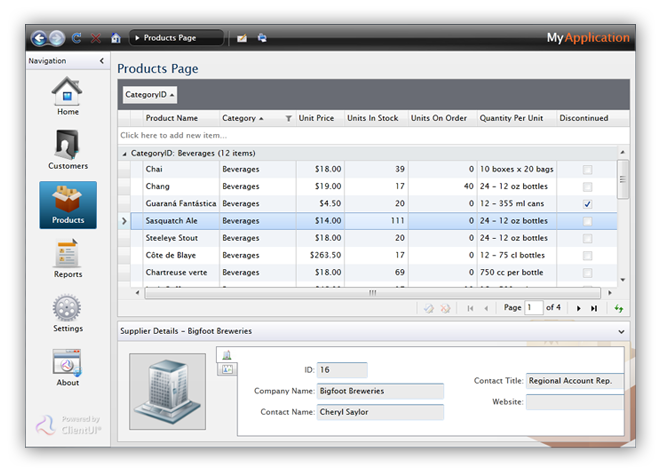Click the filter funnel icon on Category column
The height and width of the screenshot is (469, 658).
pos(289,118)
